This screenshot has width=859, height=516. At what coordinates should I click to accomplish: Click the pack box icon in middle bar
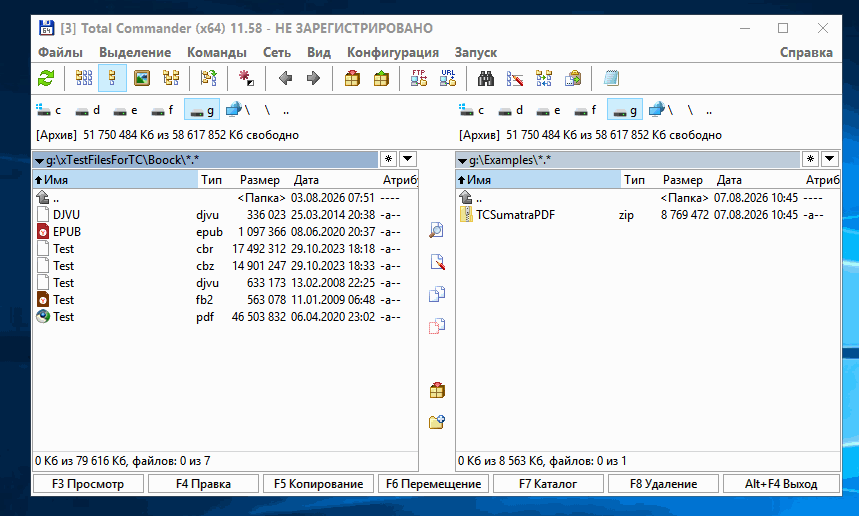pos(437,391)
